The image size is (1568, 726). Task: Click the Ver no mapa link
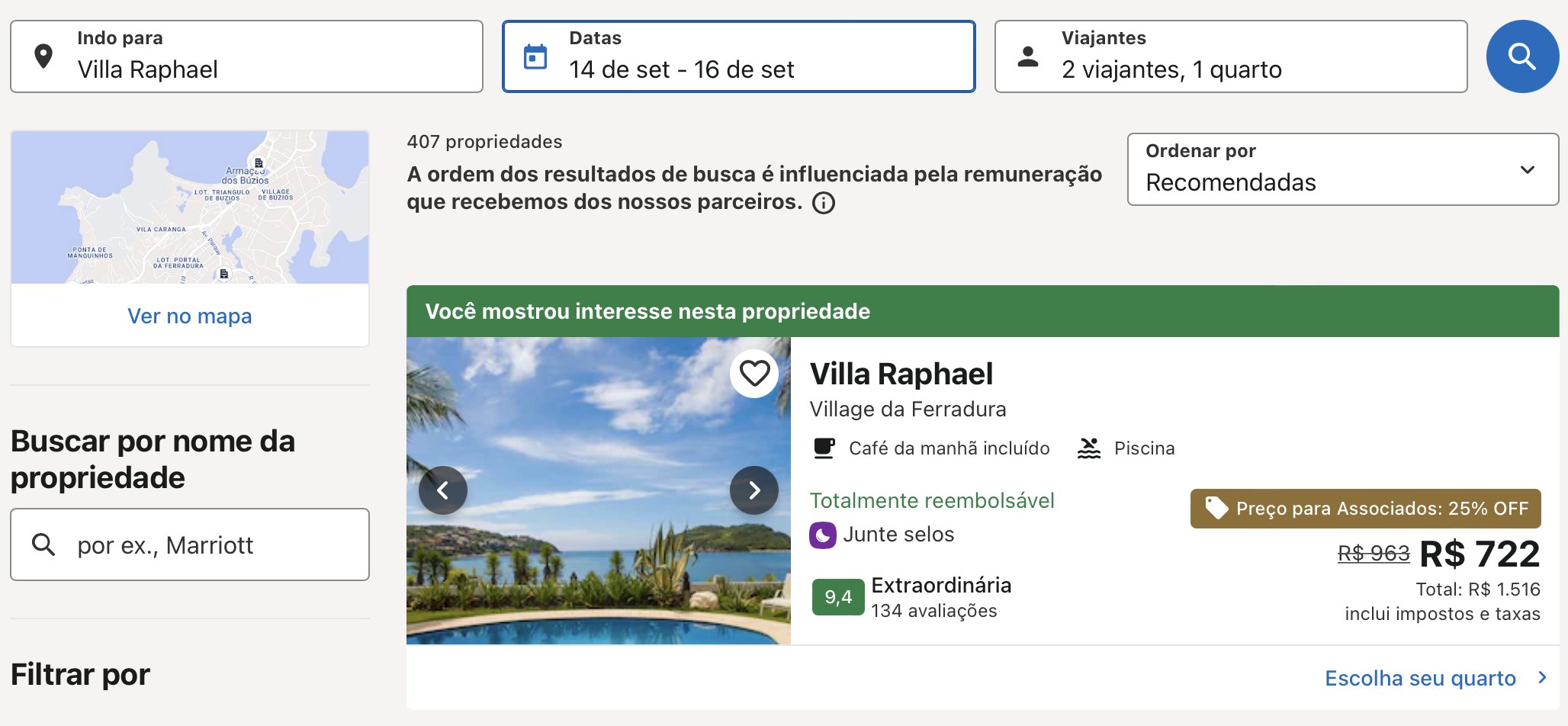point(189,316)
